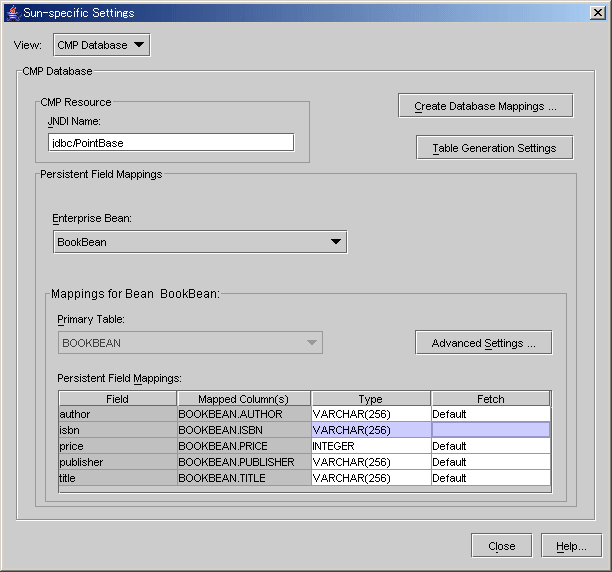Select the isbn field cell

click(117, 430)
